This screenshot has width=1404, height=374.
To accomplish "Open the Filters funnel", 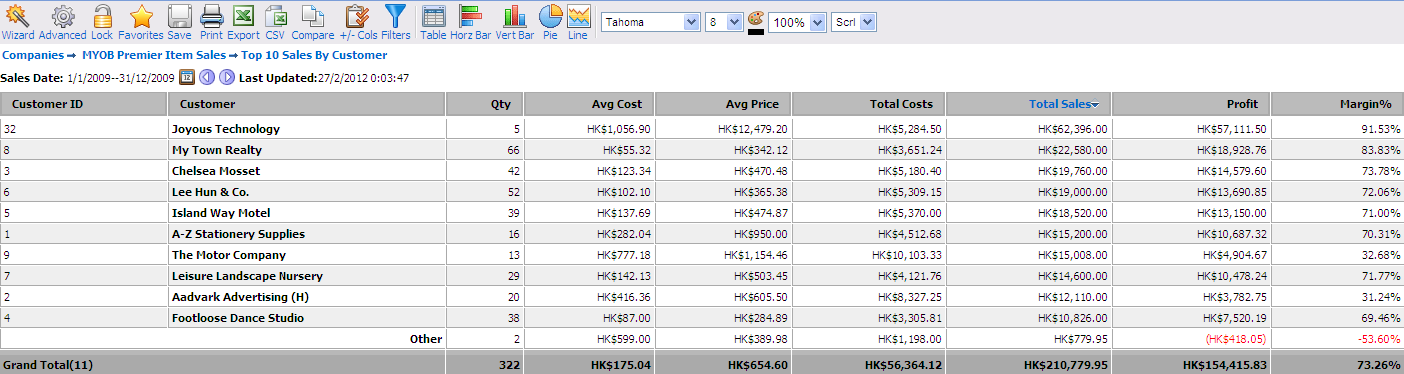I will pyautogui.click(x=396, y=21).
